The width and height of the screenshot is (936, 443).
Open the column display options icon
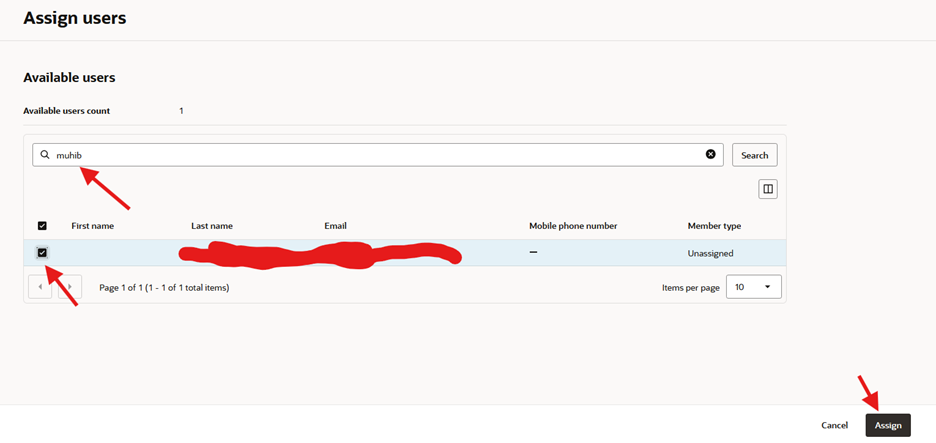tap(767, 189)
